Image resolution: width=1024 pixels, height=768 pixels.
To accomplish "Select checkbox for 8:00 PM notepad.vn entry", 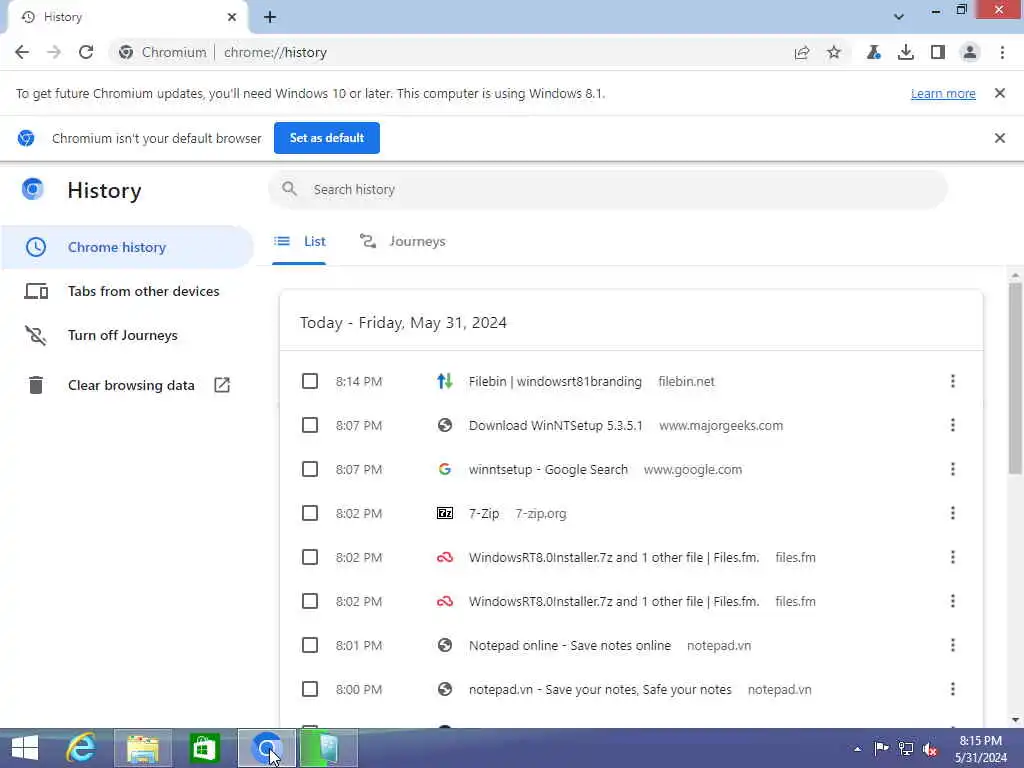I will [310, 689].
